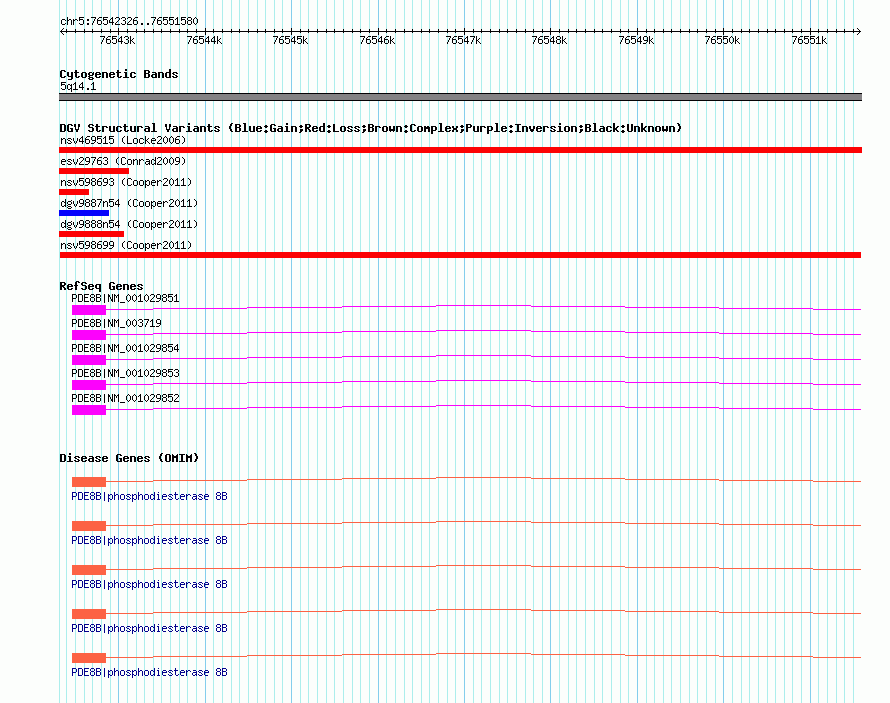Select the Cytogenetic Bands track title
The image size is (890, 703).
[119, 74]
